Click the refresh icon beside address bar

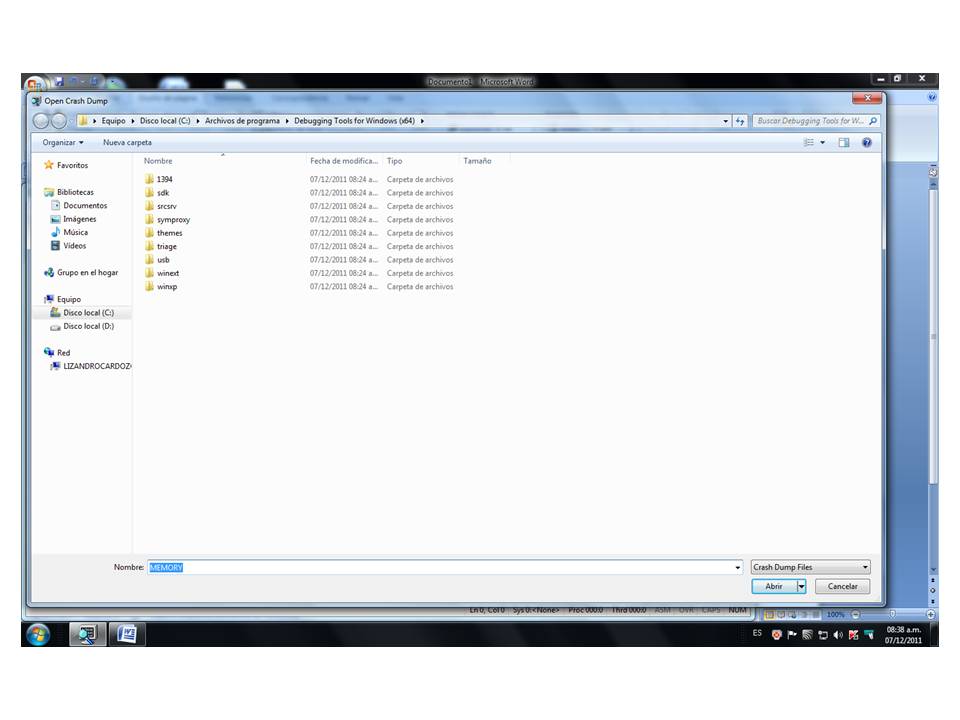click(x=740, y=121)
